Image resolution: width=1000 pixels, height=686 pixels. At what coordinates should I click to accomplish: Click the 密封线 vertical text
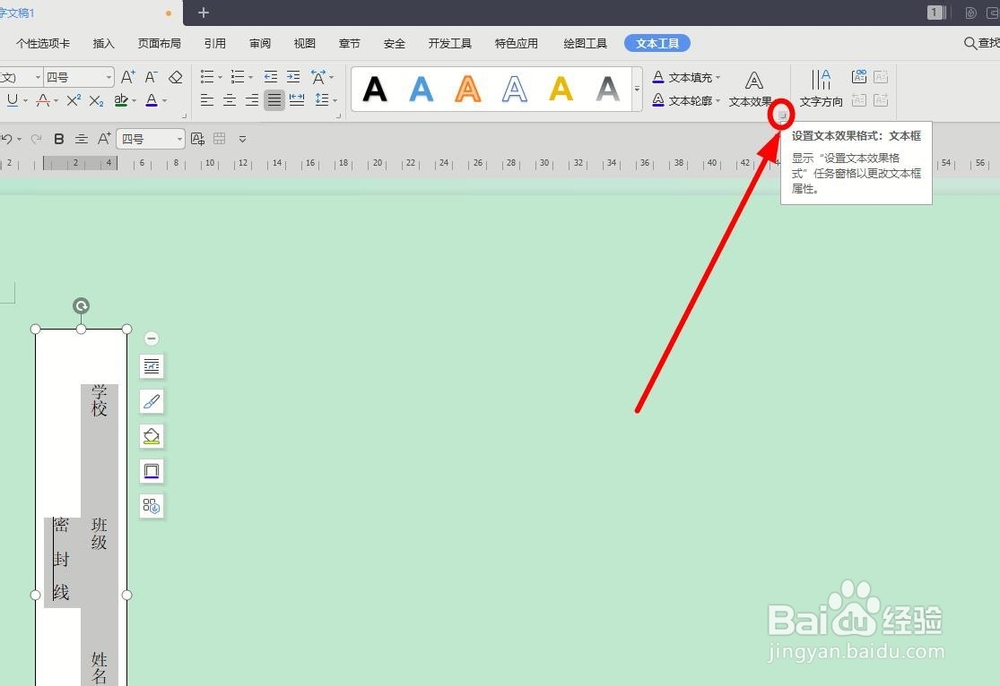pos(61,559)
